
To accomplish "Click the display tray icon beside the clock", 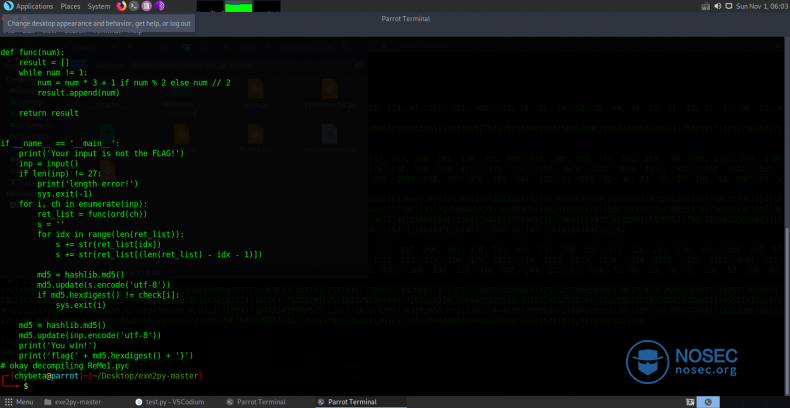I will click(x=729, y=7).
